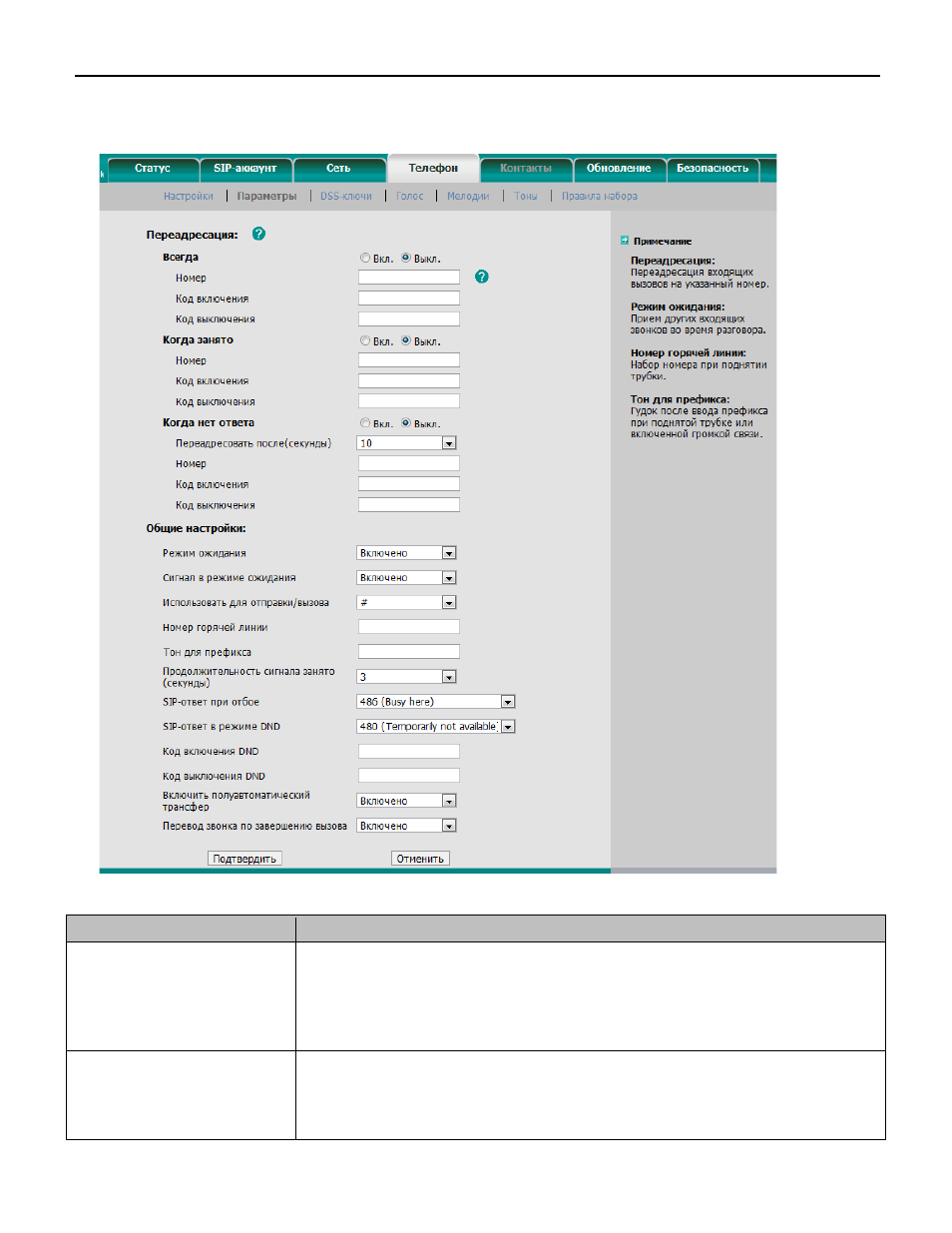Click Всегда Код включения input field

[409, 299]
